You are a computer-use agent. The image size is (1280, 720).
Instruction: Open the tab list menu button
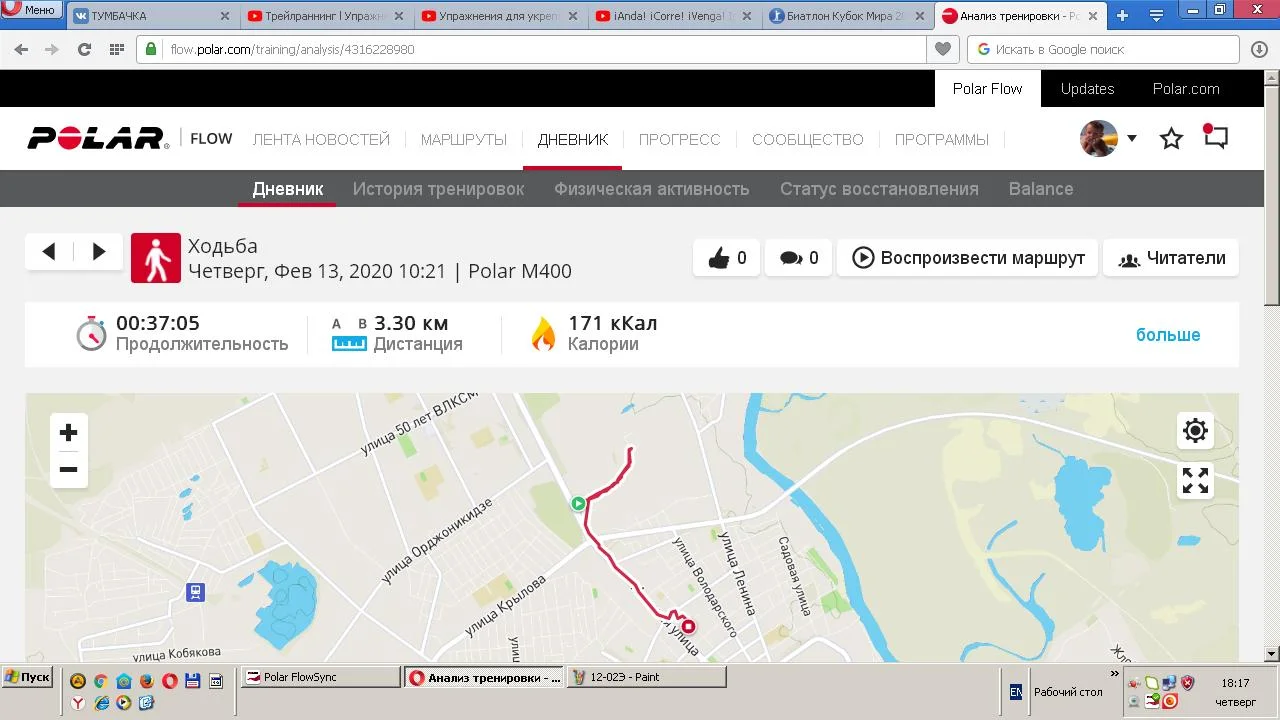(1157, 15)
